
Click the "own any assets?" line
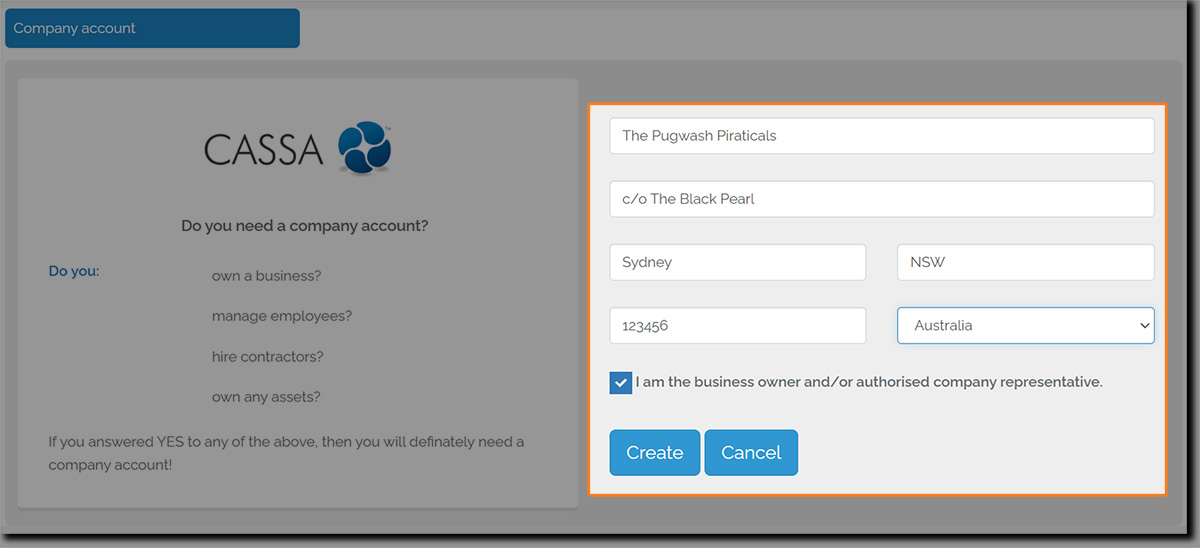click(266, 397)
